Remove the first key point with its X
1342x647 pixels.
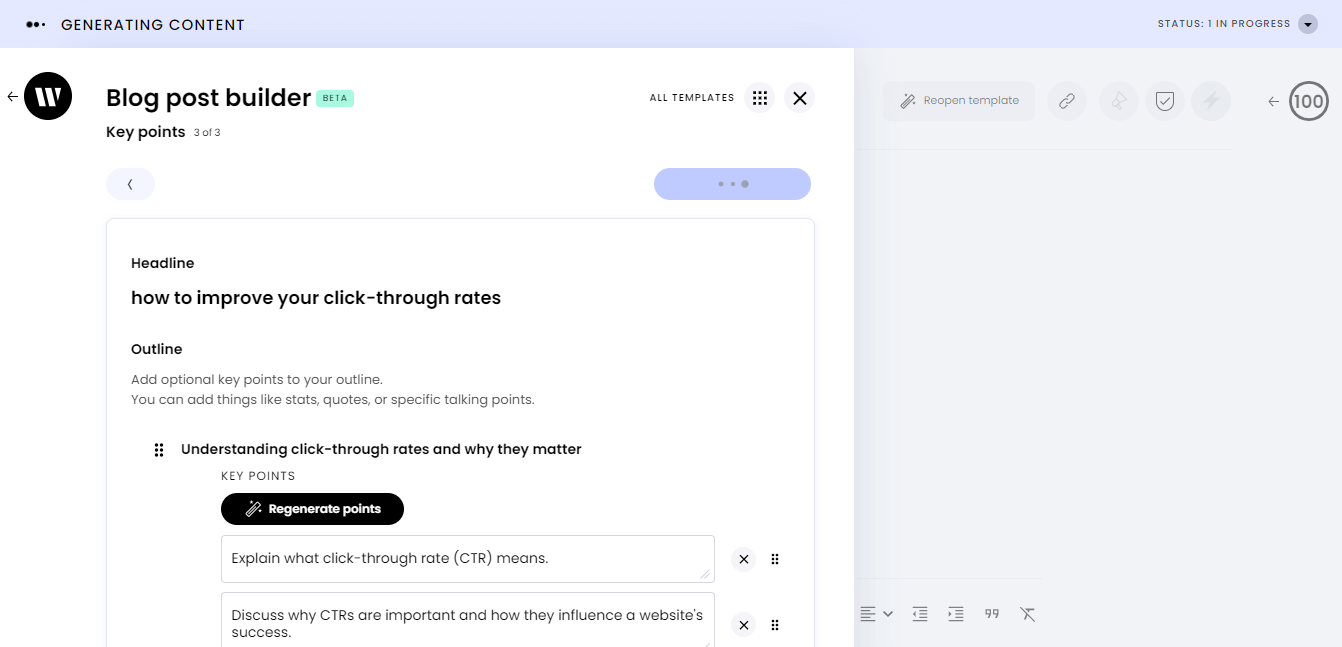click(743, 559)
